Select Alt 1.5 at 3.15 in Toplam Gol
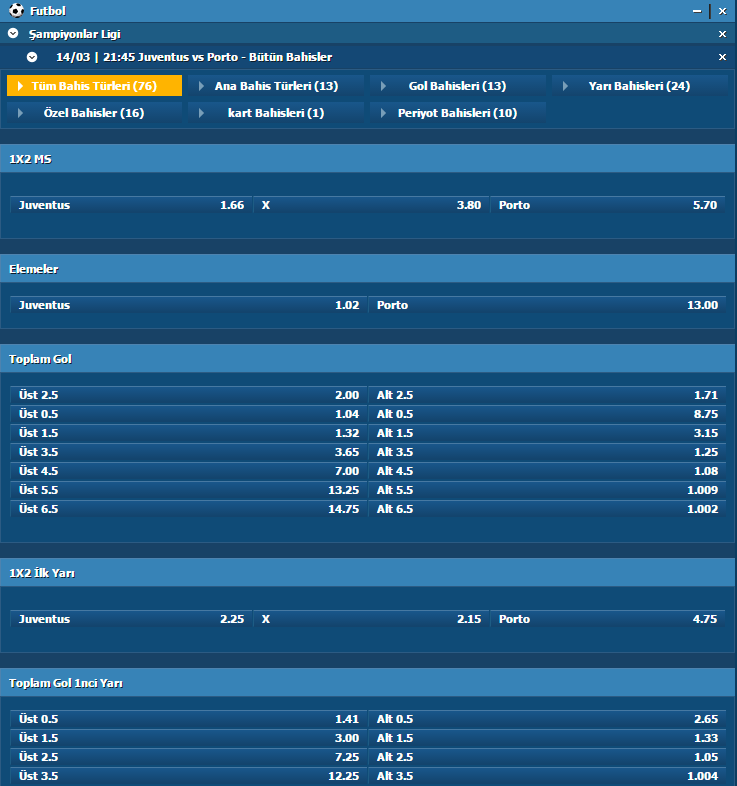The image size is (737, 786). 547,433
